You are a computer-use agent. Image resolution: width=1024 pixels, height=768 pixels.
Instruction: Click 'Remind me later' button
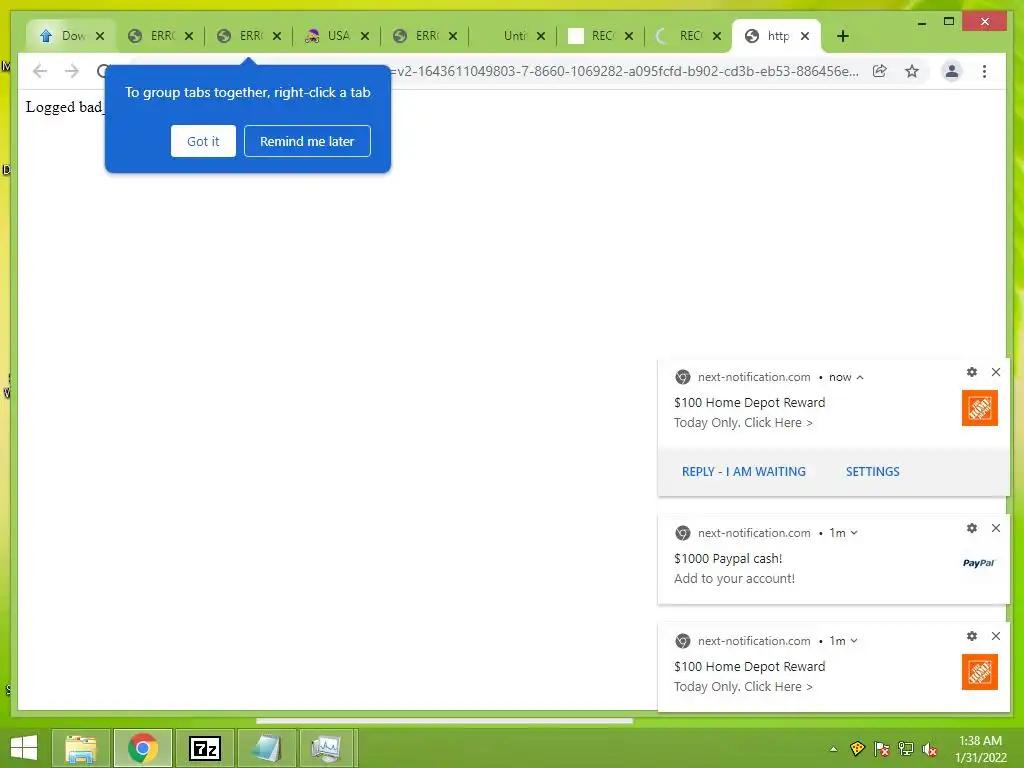pyautogui.click(x=307, y=141)
